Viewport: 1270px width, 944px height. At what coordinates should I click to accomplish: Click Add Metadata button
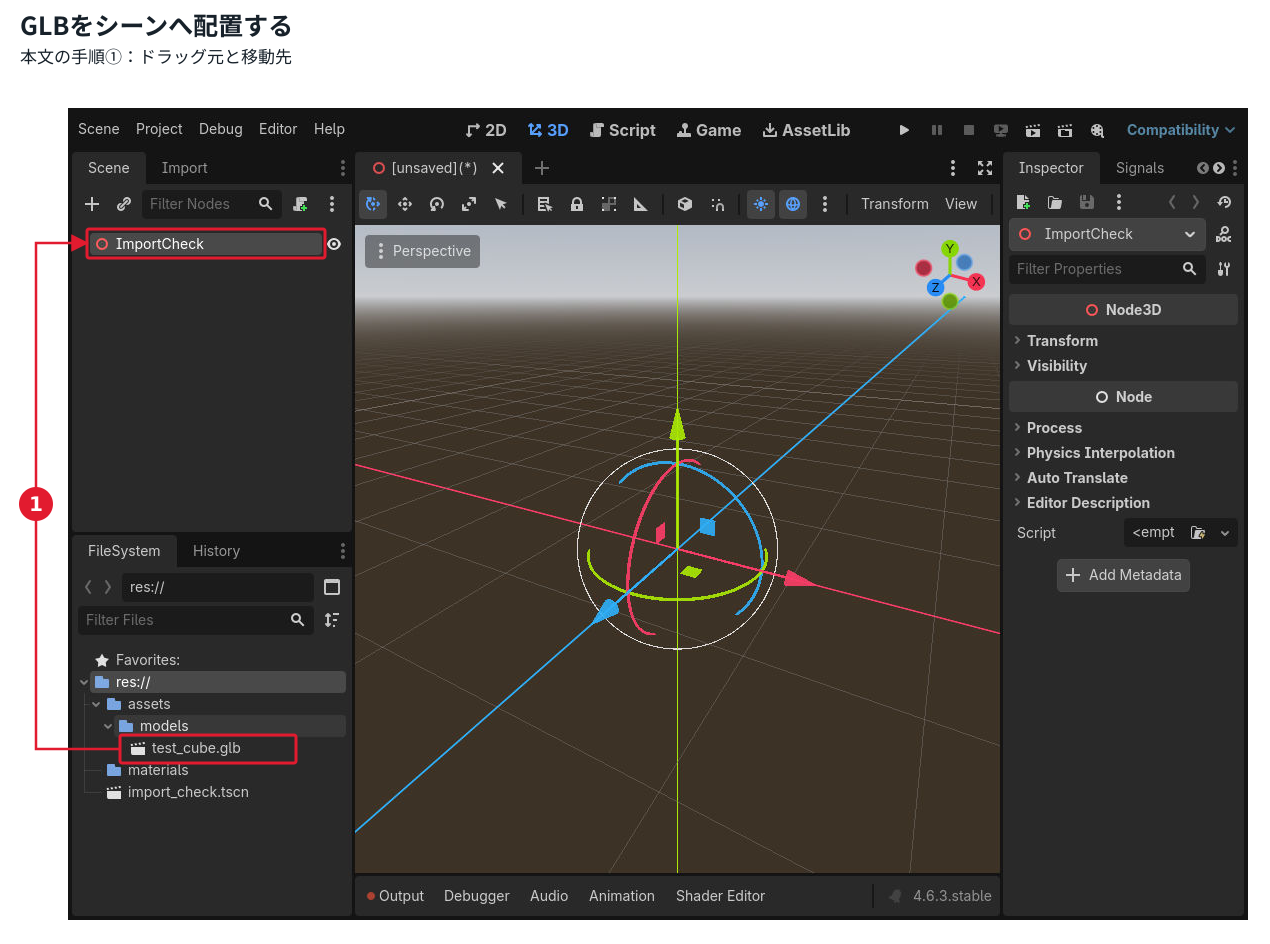(1123, 575)
